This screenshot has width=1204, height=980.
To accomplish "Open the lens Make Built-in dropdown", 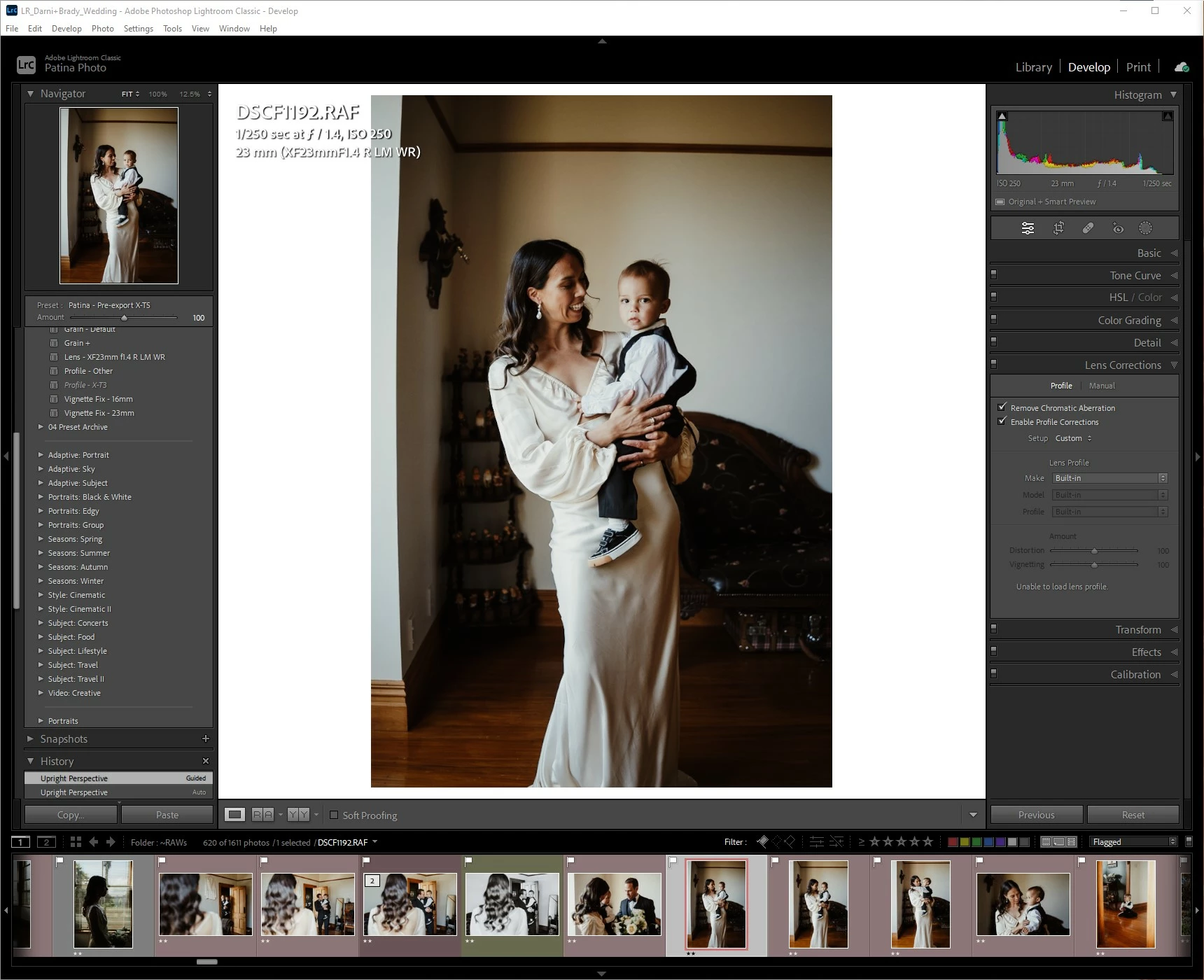I will pos(1110,478).
